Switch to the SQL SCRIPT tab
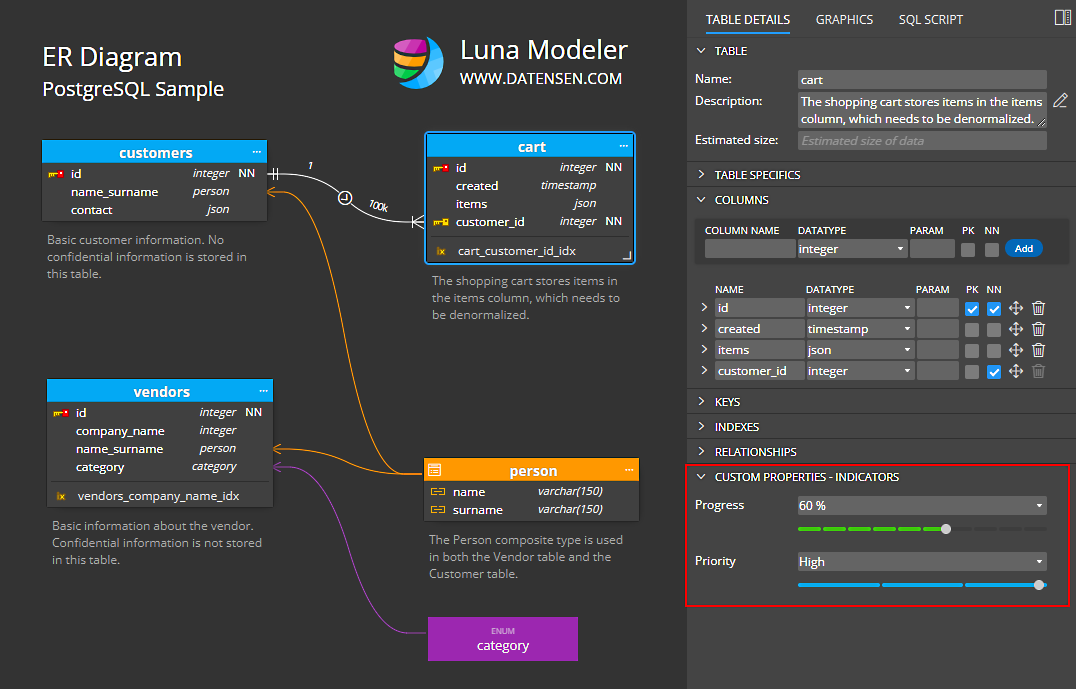The width and height of the screenshot is (1076, 689). tap(930, 20)
